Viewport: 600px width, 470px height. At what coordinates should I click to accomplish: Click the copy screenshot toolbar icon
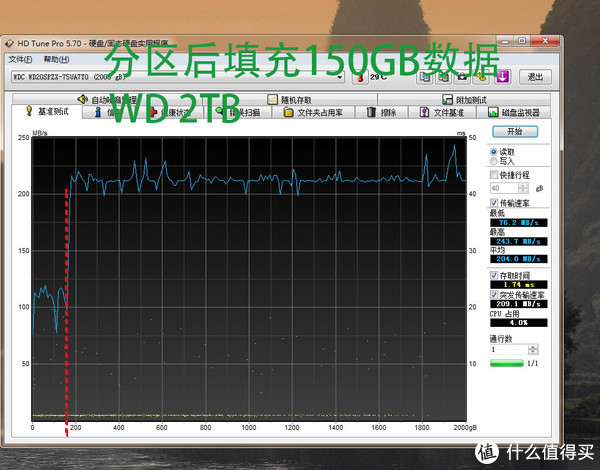coord(444,77)
